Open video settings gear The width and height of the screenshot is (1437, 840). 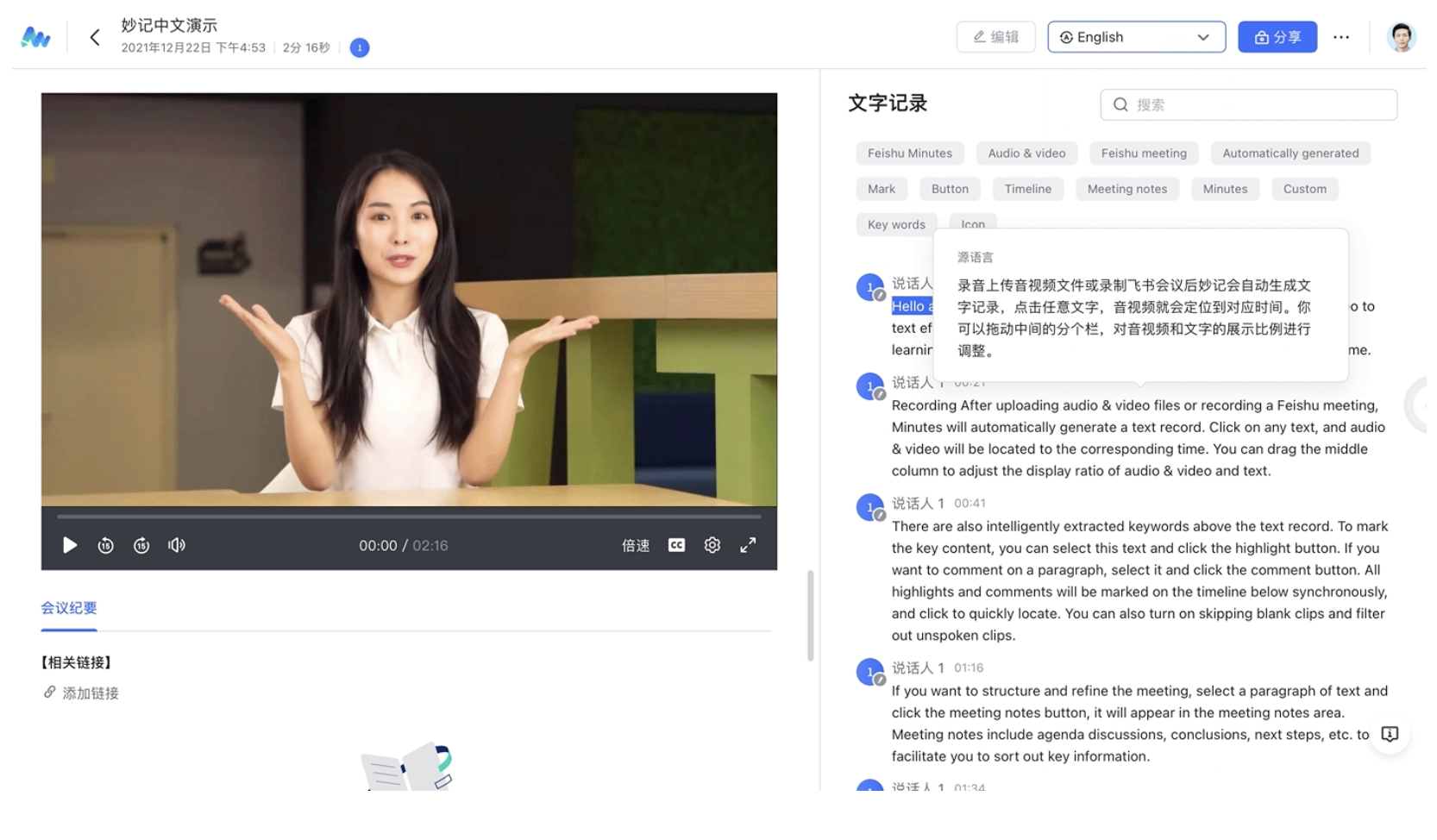coord(712,545)
